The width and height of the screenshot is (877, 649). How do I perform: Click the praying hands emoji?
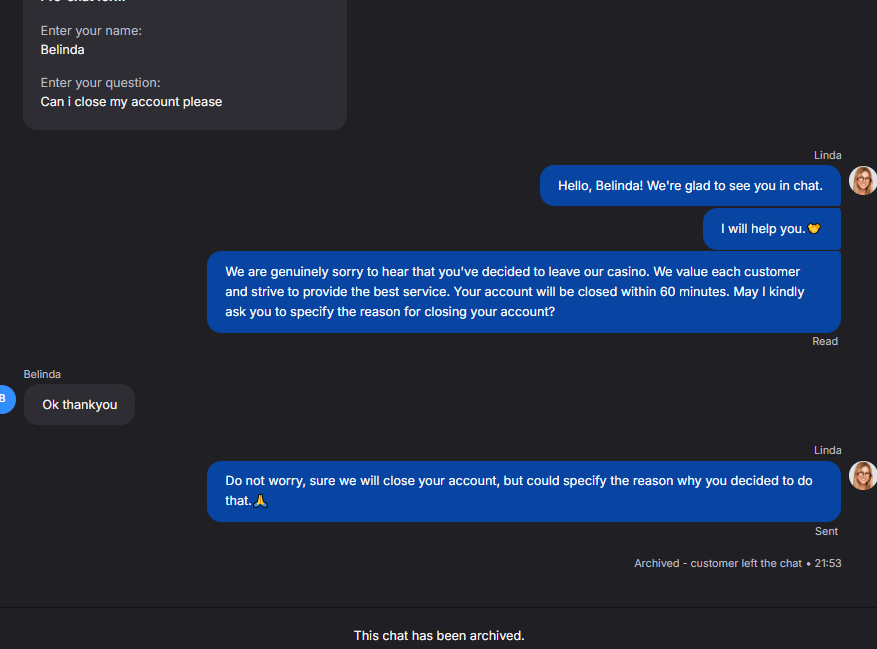261,500
